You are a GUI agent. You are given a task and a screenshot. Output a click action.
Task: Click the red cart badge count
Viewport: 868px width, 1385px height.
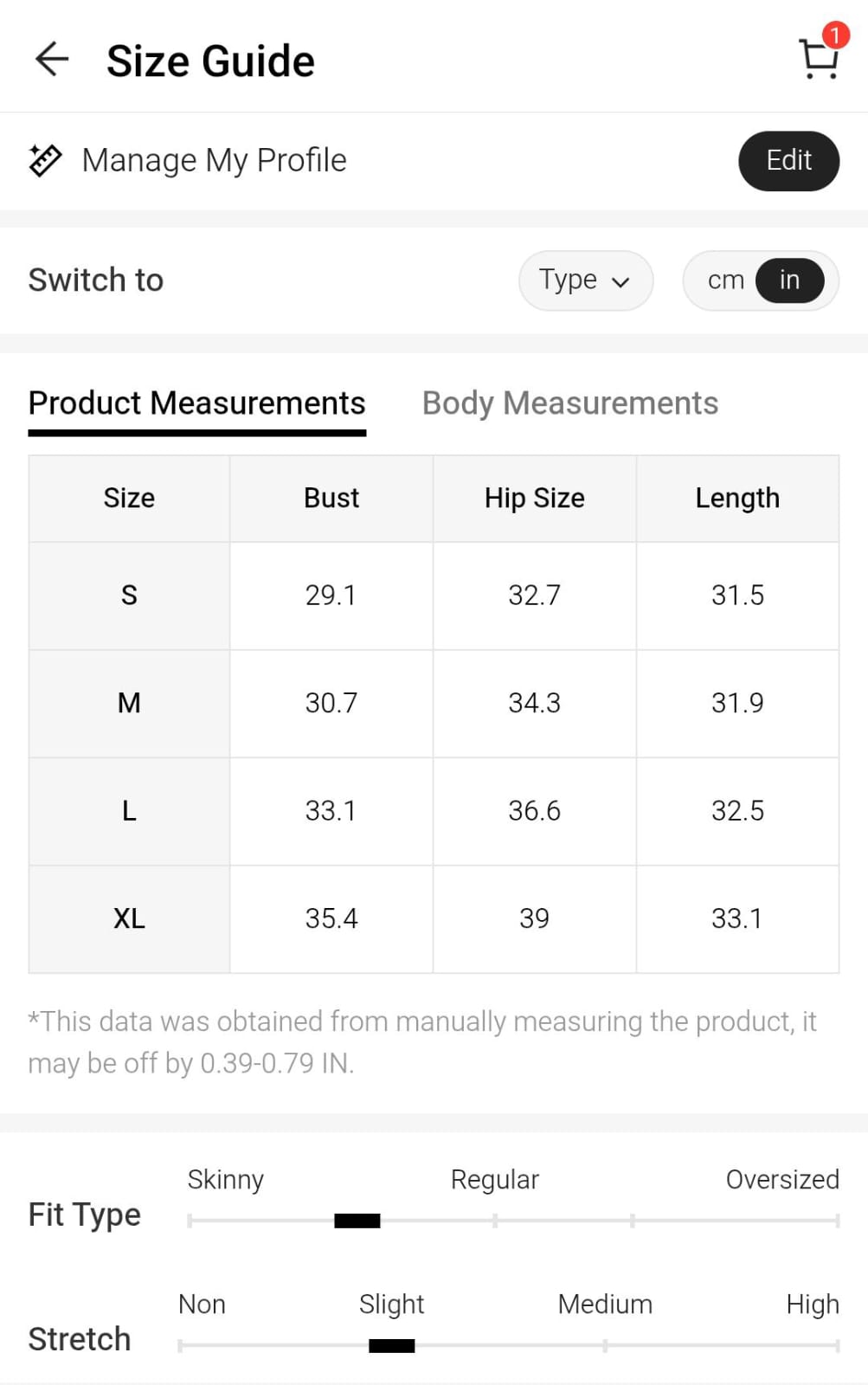click(x=835, y=35)
